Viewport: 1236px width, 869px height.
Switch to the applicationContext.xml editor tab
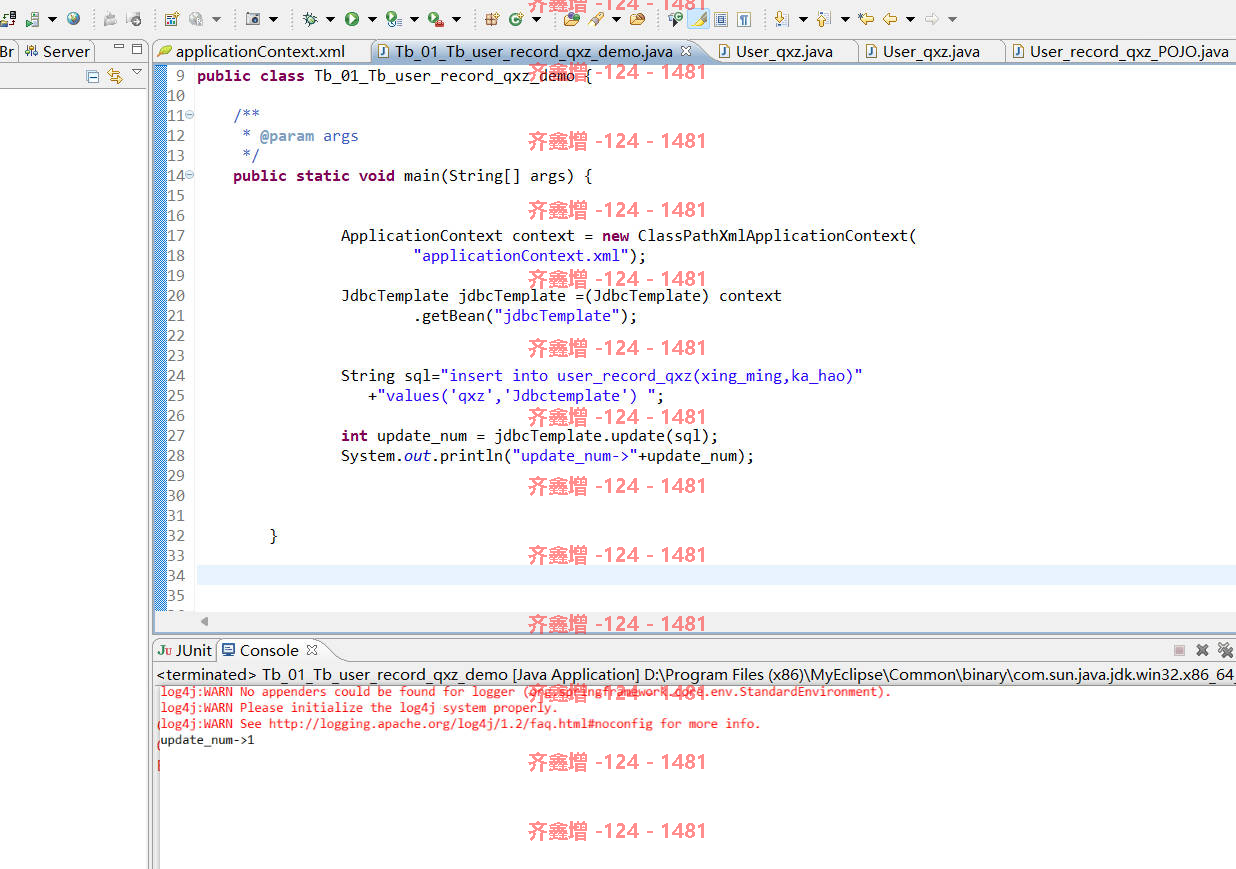(250, 51)
